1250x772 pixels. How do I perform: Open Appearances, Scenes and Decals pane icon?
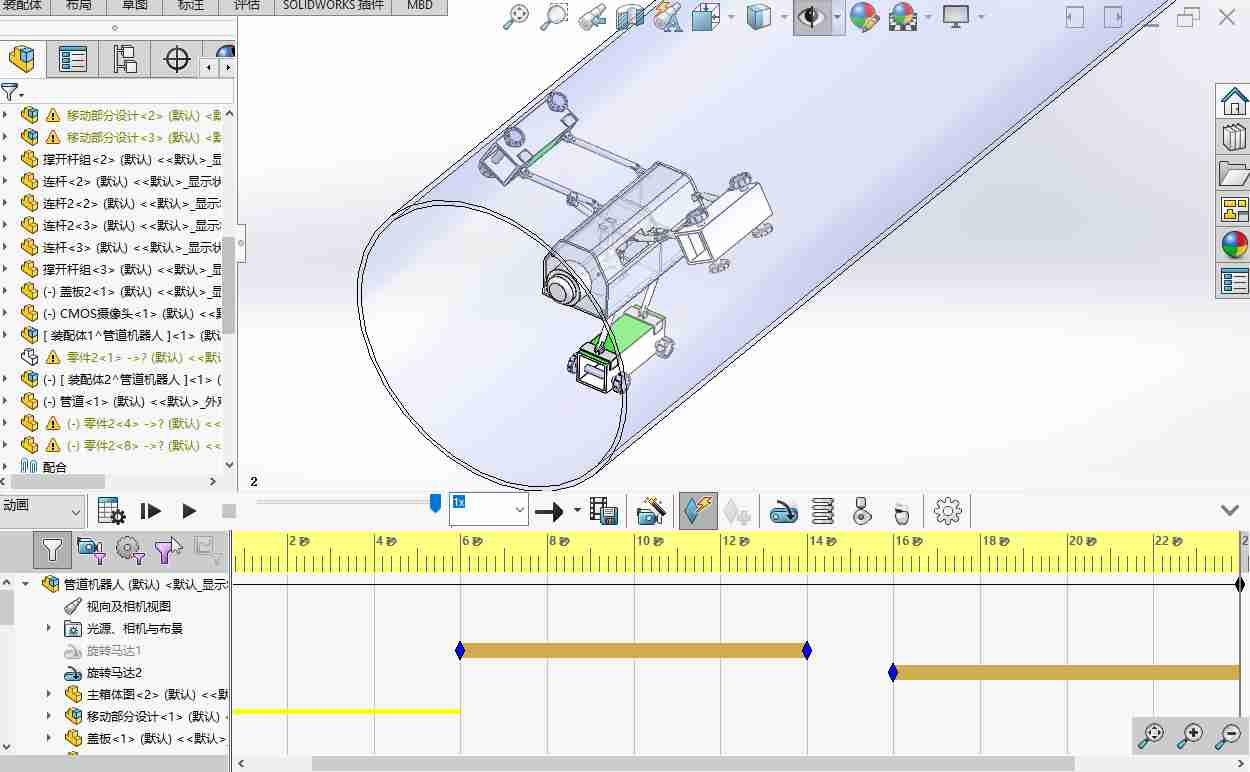pyautogui.click(x=1234, y=245)
